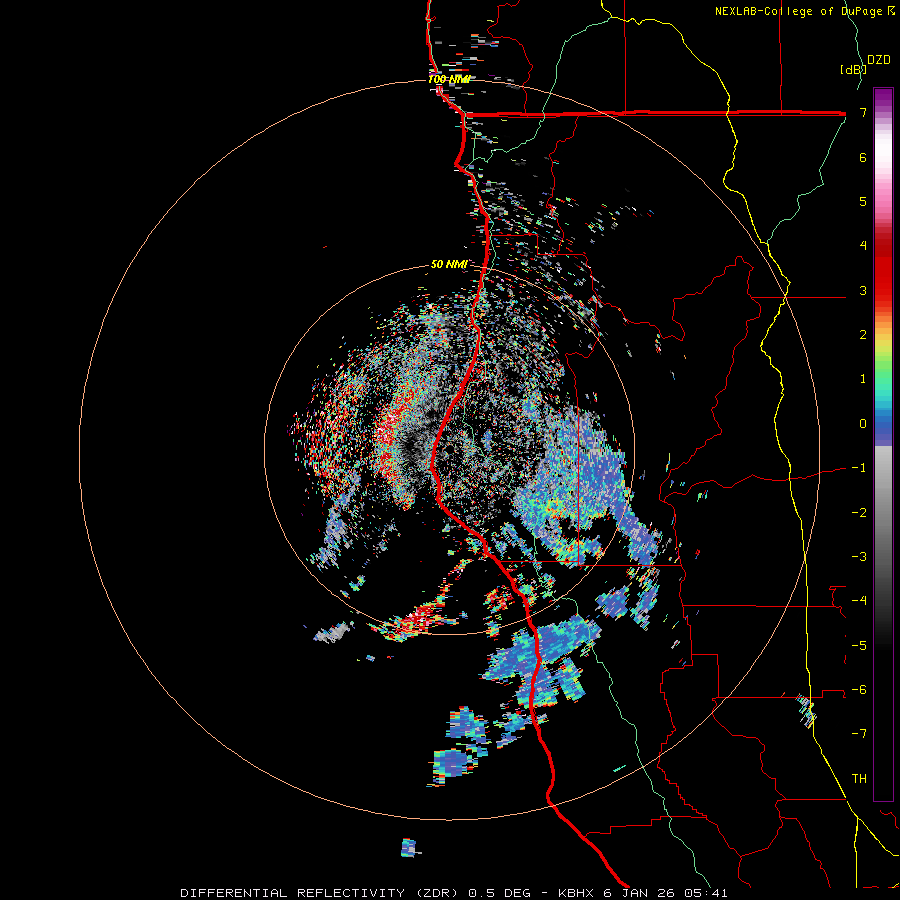The width and height of the screenshot is (900, 900).
Task: Click the 2 value on the scale
Action: coord(863,335)
